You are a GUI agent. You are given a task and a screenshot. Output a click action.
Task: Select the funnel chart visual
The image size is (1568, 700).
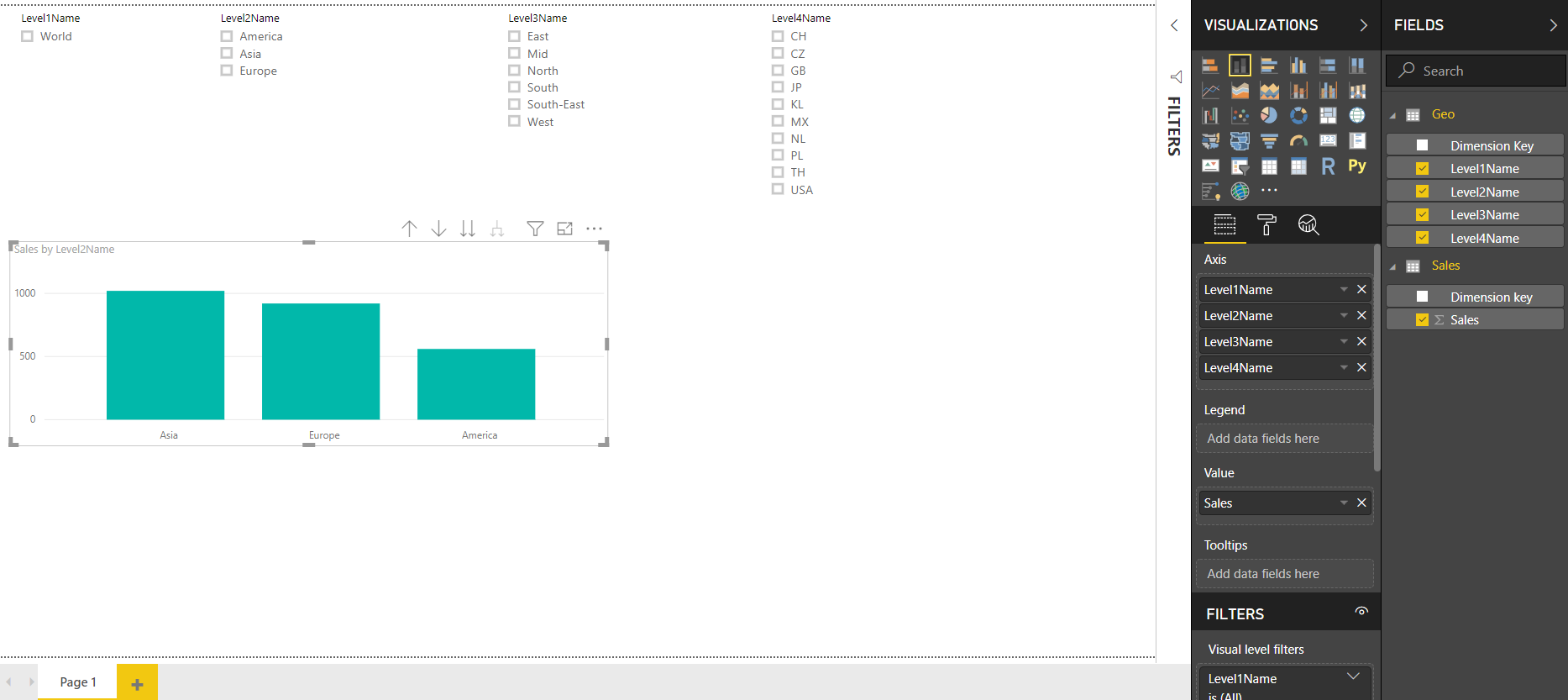pos(1269,141)
